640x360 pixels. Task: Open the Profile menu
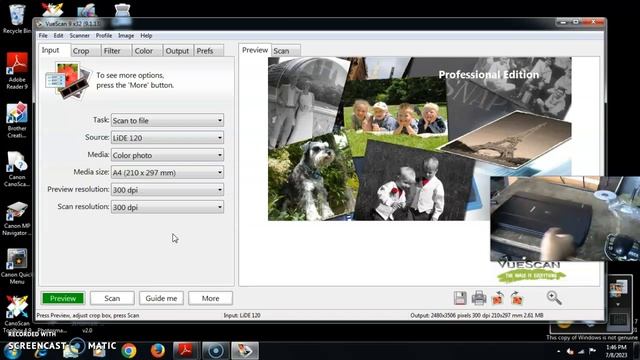click(x=104, y=36)
